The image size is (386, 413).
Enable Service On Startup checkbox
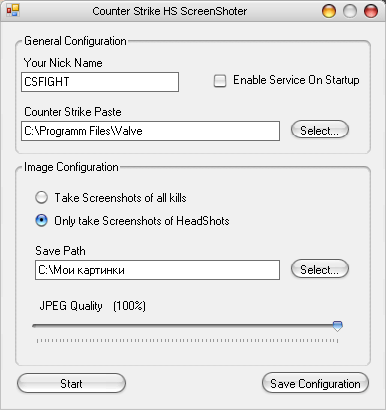coord(220,81)
